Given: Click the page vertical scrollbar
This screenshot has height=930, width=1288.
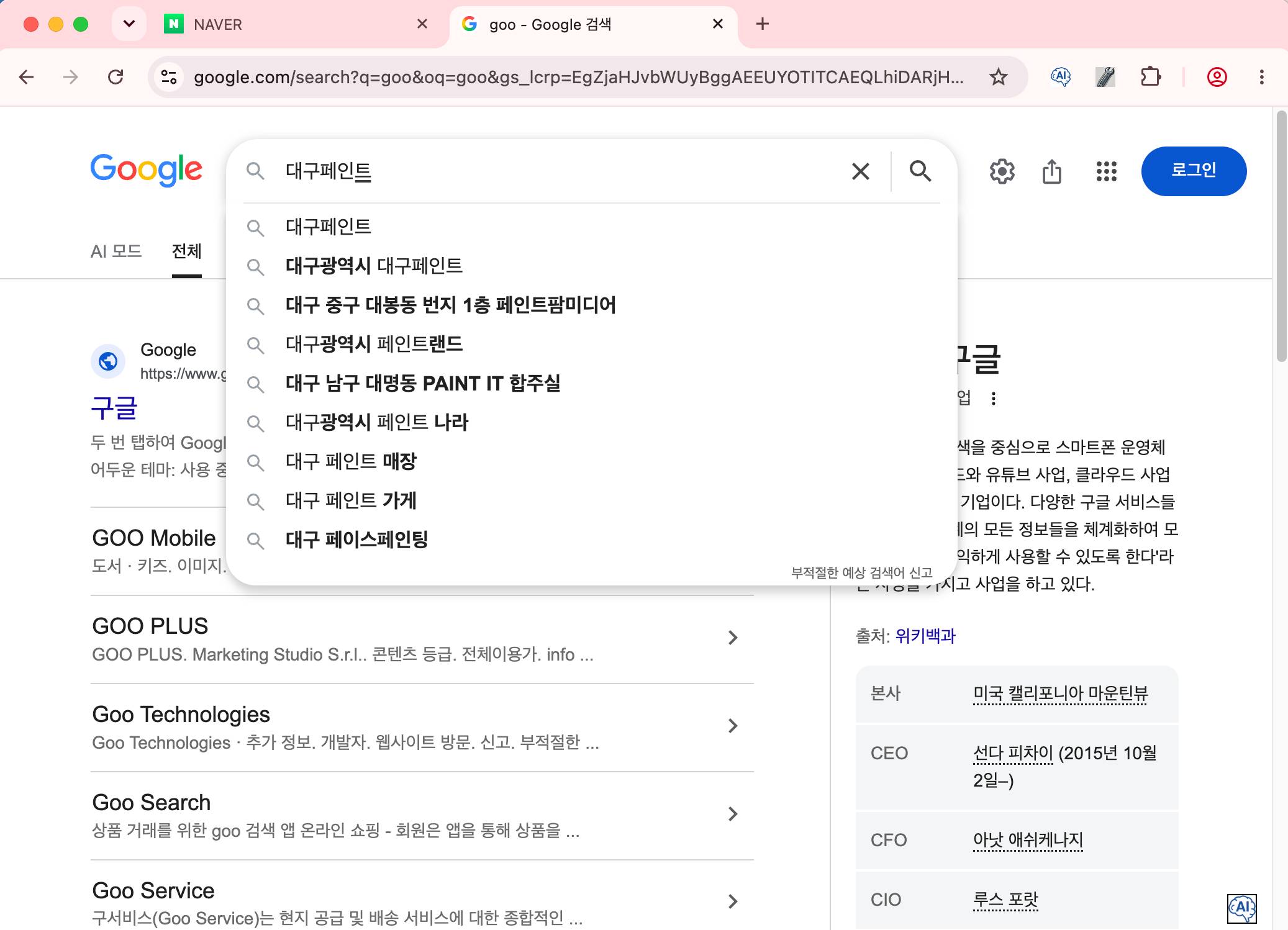Looking at the screenshot, I should coord(1281,236).
